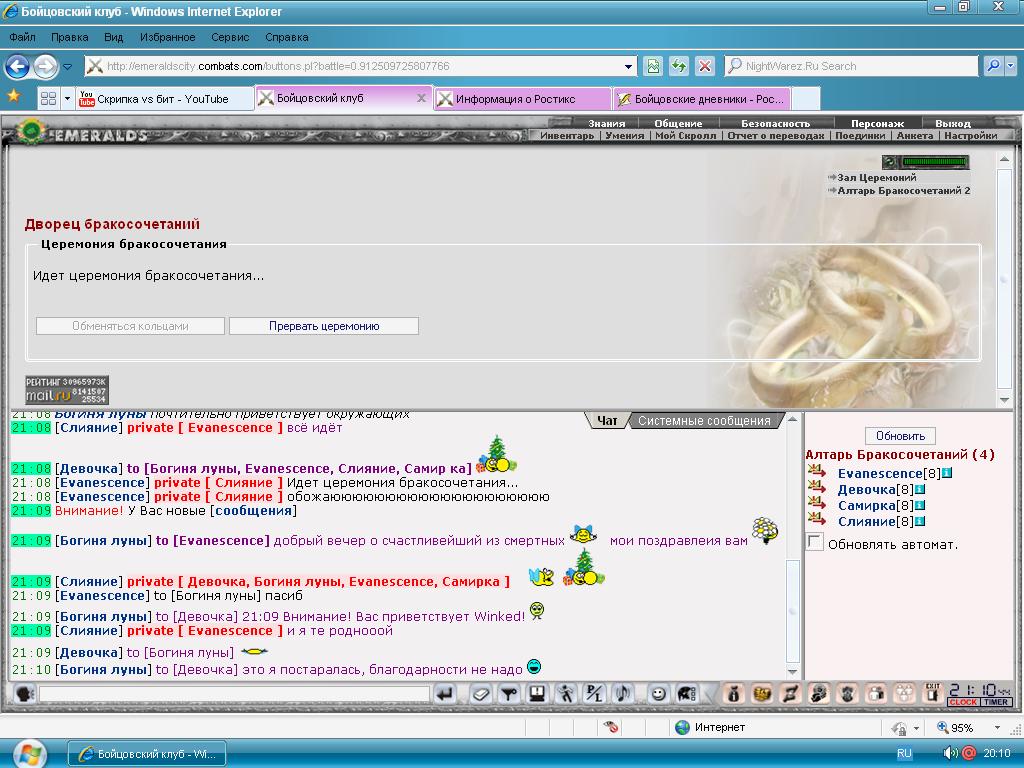Viewport: 1024px width, 768px height.
Task: Open the 'Персонаж' game menu item
Action: click(877, 123)
